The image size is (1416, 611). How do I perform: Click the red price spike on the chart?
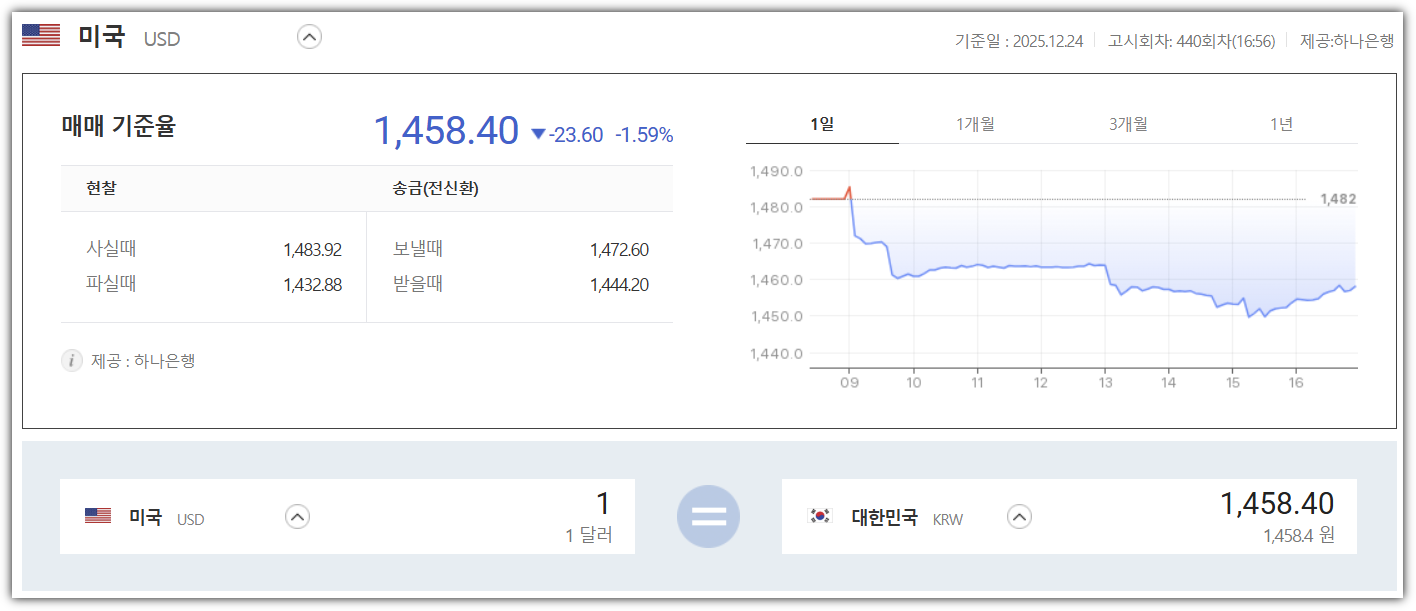point(848,189)
